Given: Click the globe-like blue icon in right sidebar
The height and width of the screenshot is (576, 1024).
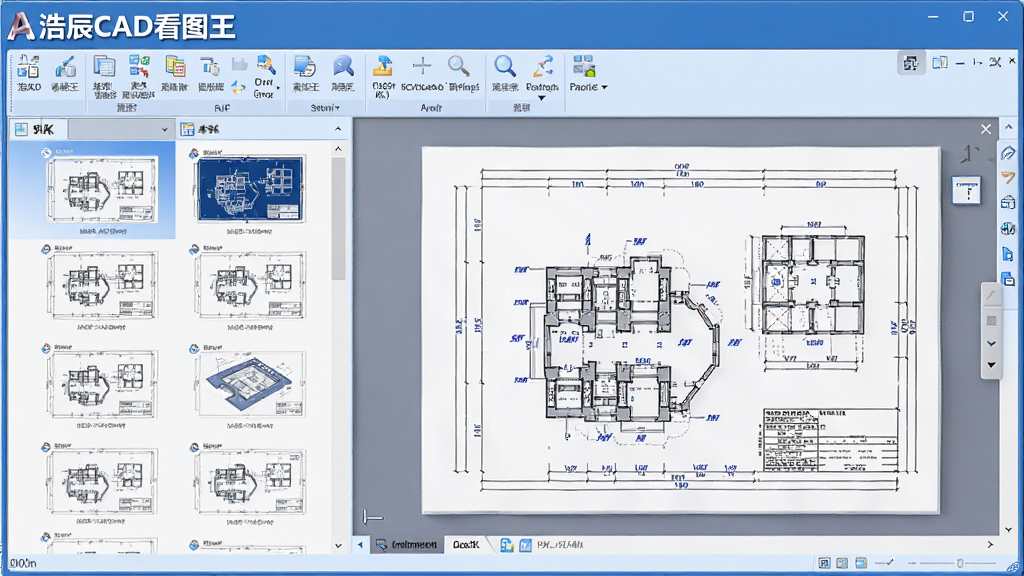Looking at the screenshot, I should click(x=1008, y=229).
